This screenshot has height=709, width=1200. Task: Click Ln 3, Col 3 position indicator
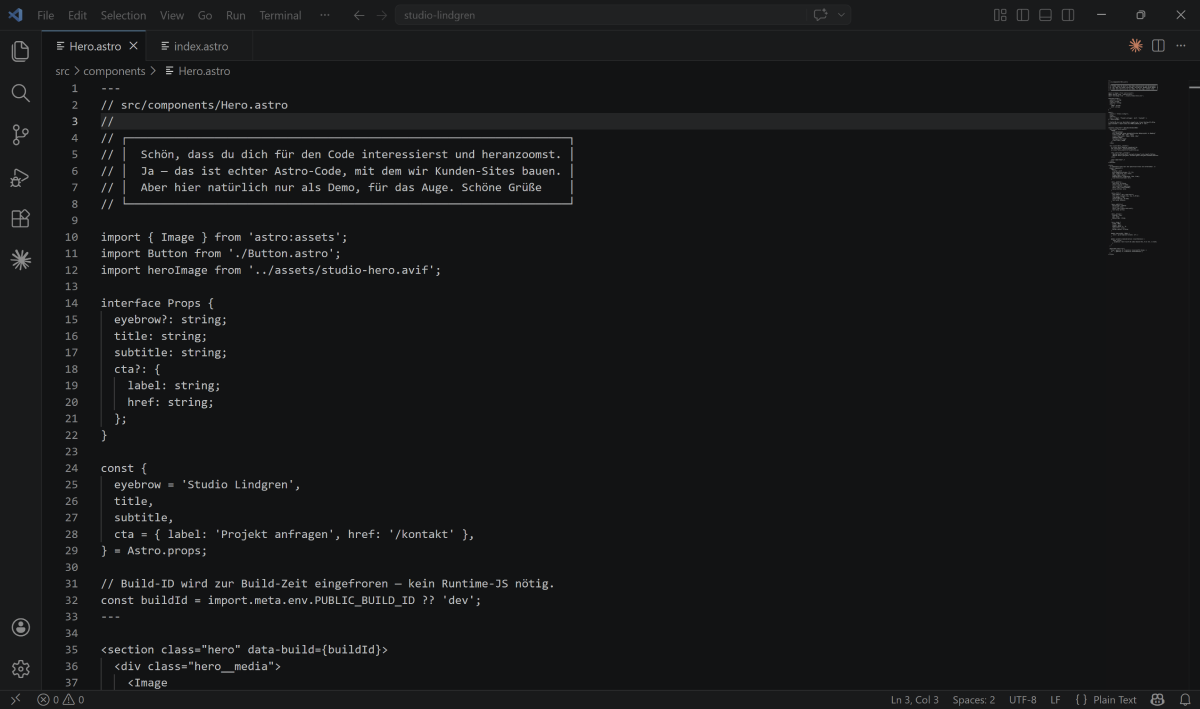915,700
